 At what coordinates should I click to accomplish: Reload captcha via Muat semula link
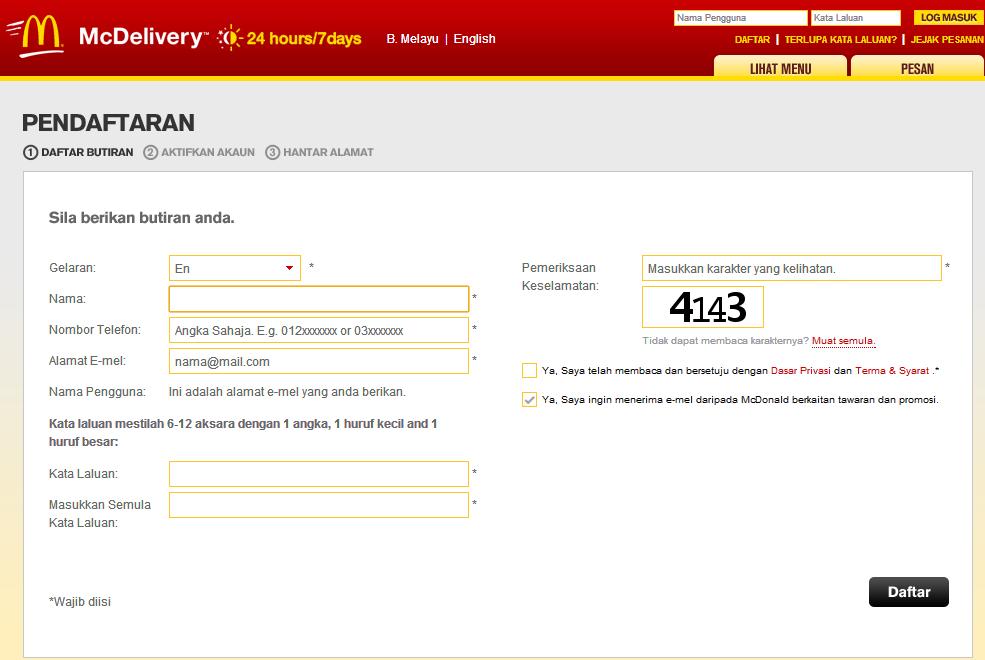[843, 341]
